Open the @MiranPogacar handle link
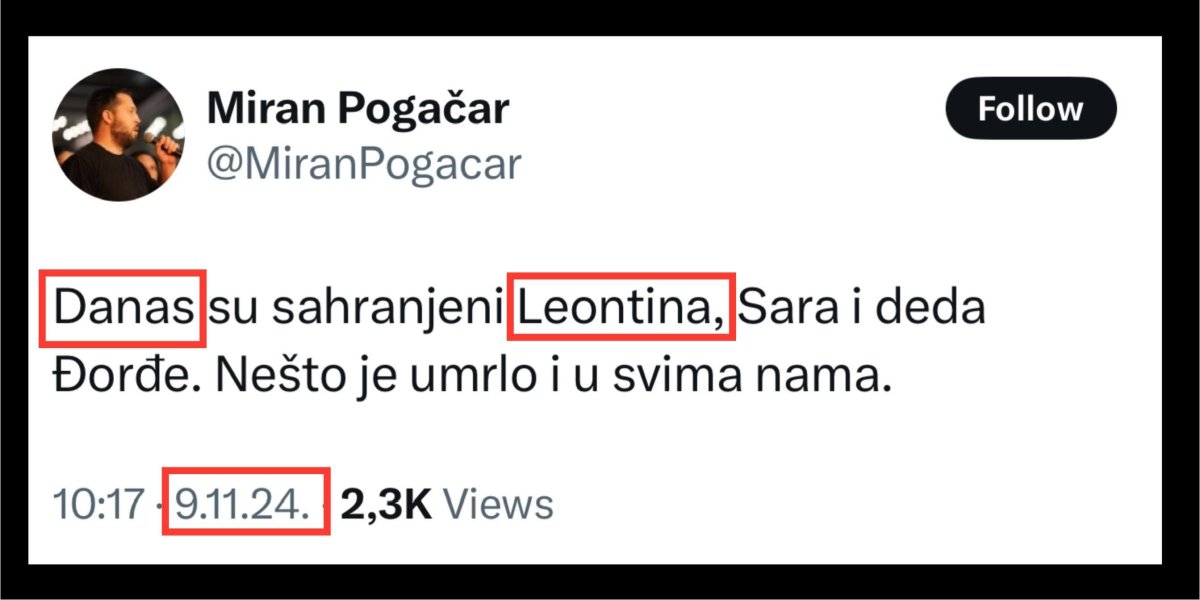The width and height of the screenshot is (1200, 600). click(364, 164)
